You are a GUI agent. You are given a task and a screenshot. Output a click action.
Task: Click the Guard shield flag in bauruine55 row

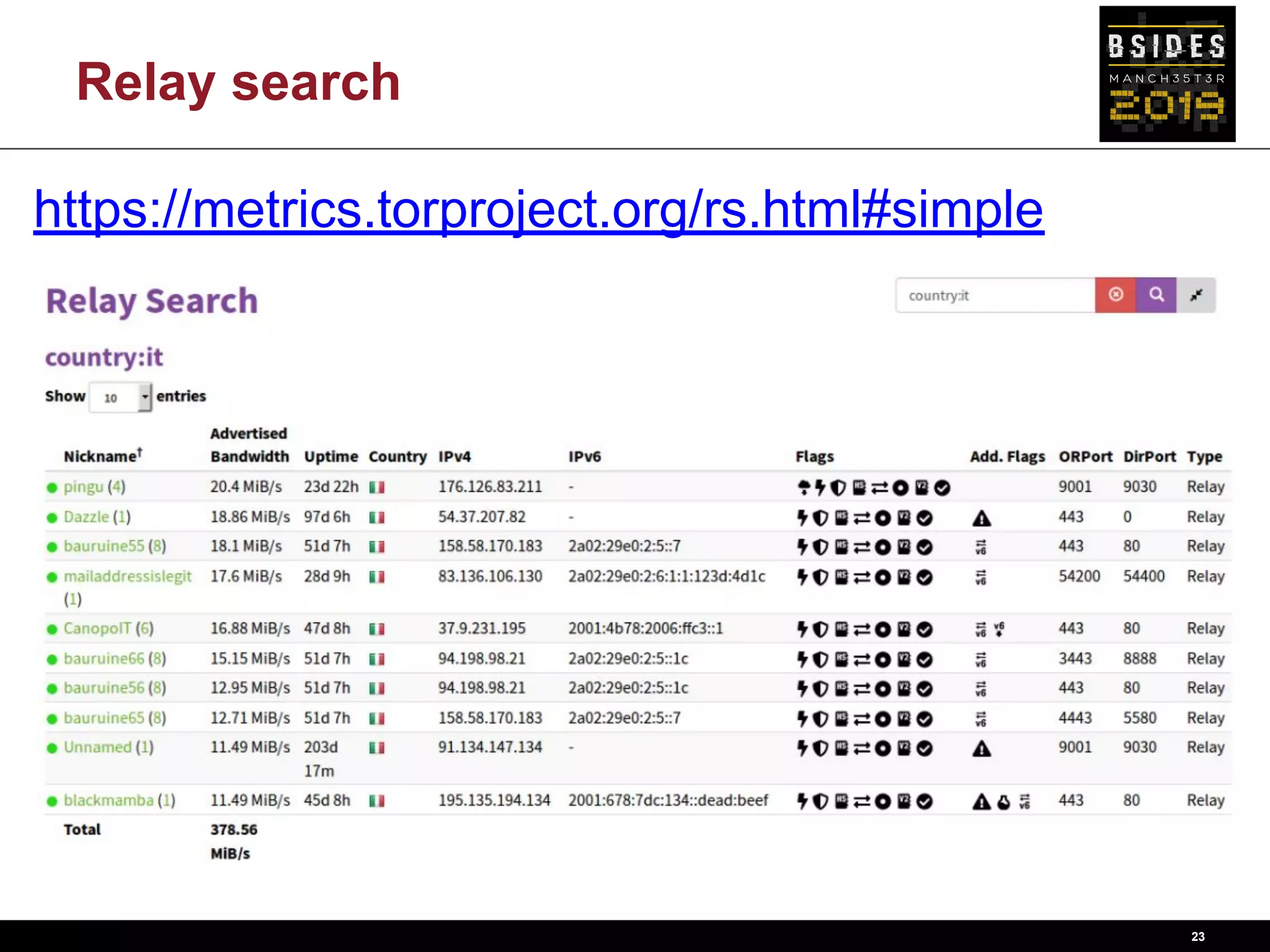[820, 547]
